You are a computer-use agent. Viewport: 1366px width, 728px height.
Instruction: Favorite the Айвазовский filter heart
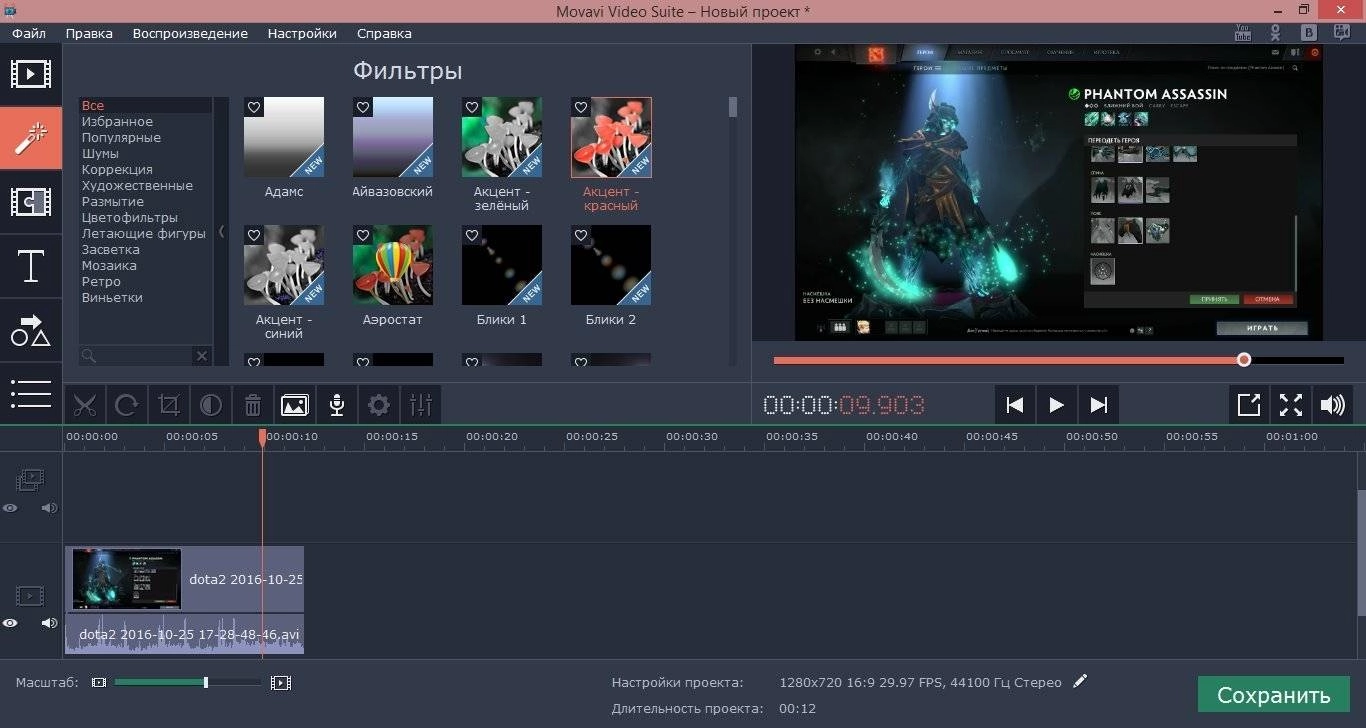(x=363, y=107)
